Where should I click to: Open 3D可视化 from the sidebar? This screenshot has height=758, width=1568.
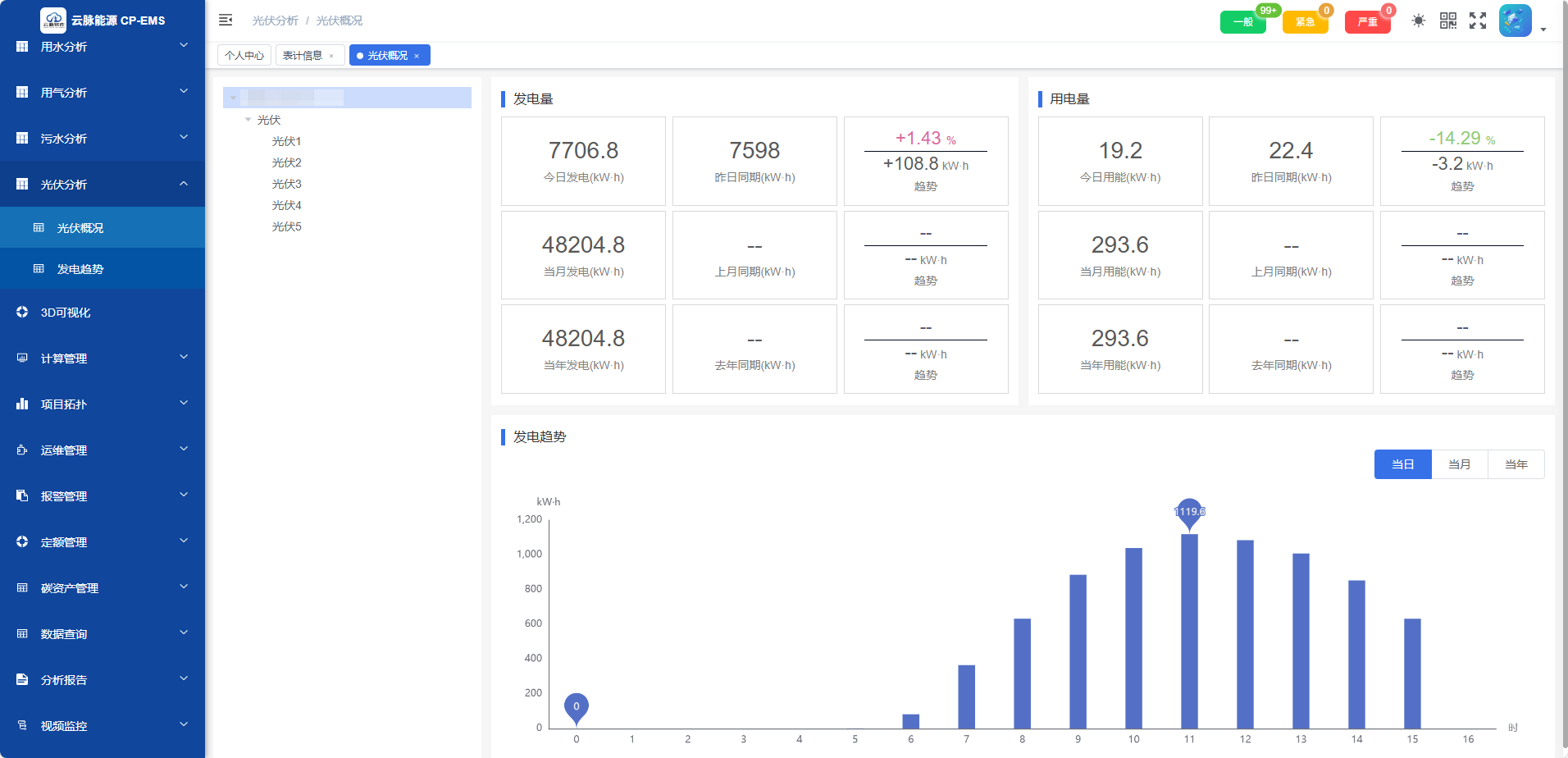tap(66, 313)
